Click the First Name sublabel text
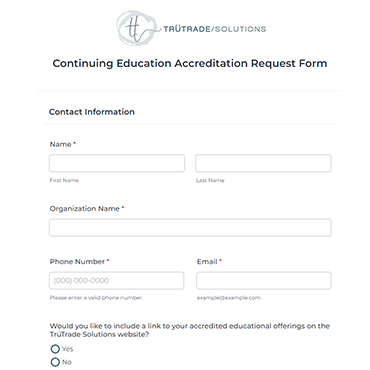This screenshot has width=370, height=370. tap(64, 180)
